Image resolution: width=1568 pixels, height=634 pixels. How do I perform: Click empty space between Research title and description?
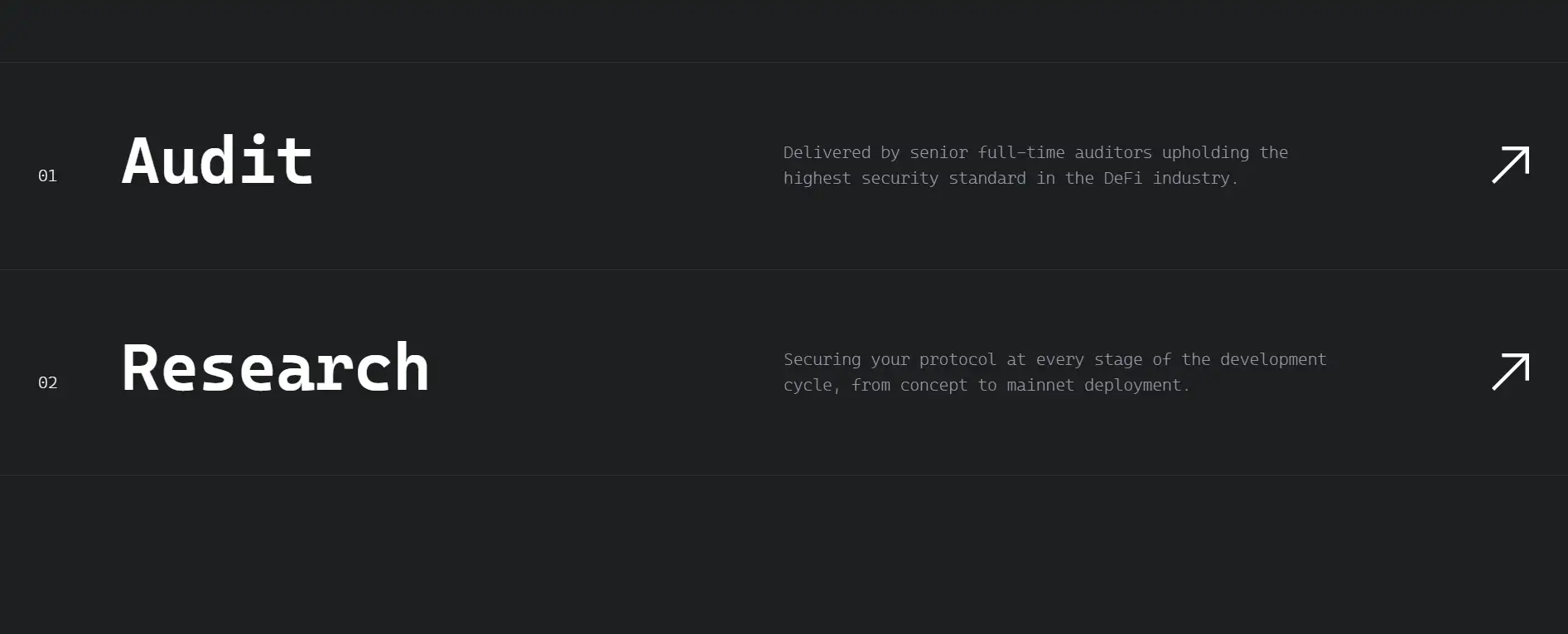(x=605, y=372)
